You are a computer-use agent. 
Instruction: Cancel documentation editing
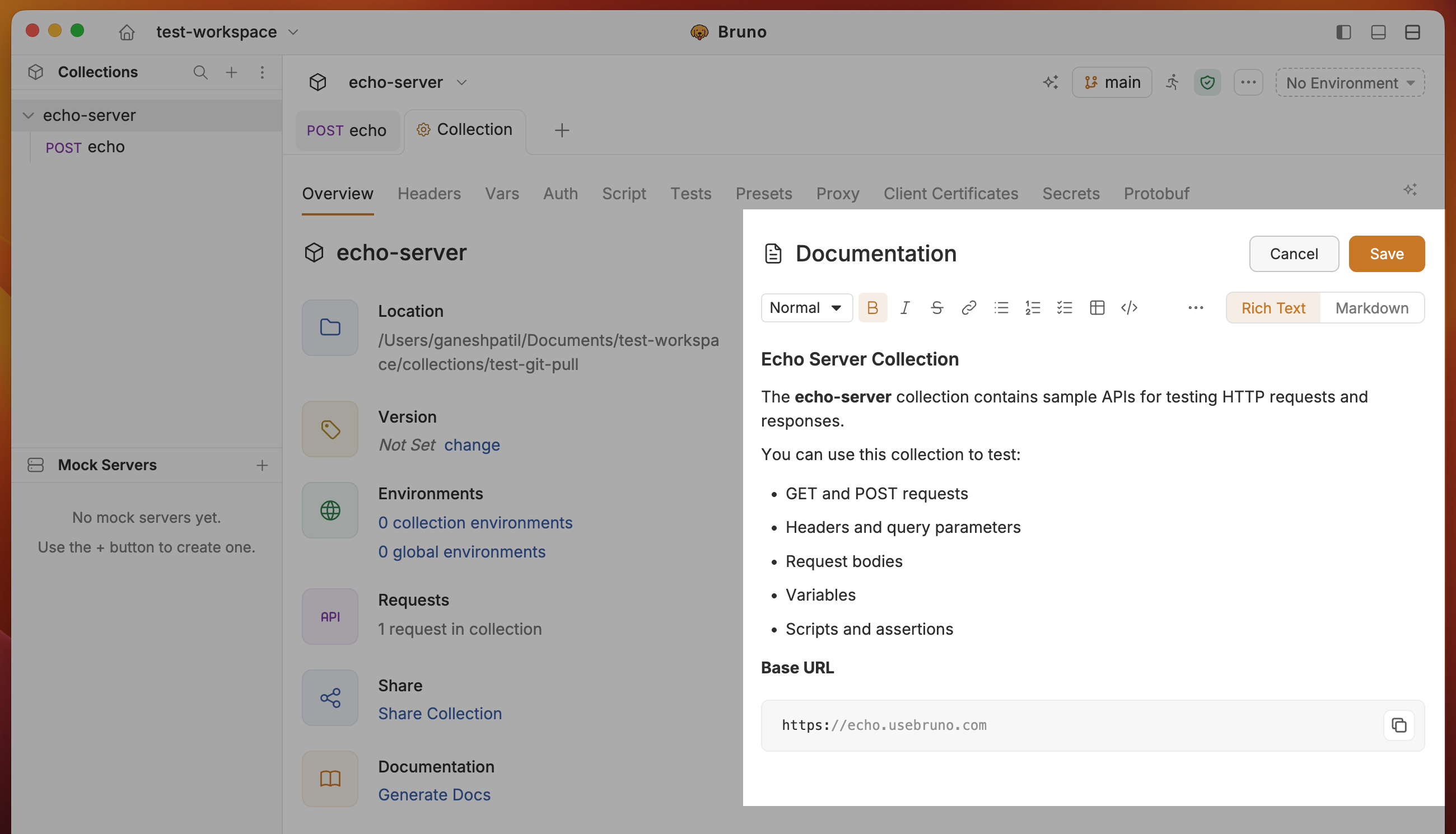[x=1294, y=254]
